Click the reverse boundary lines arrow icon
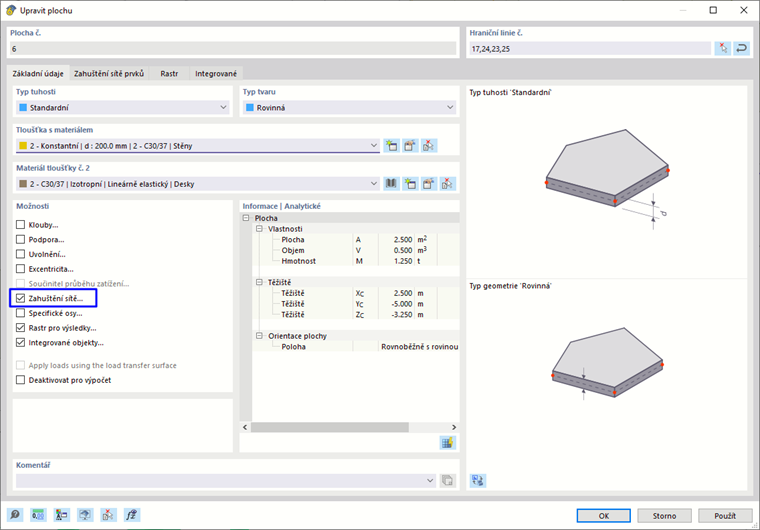 [x=741, y=48]
